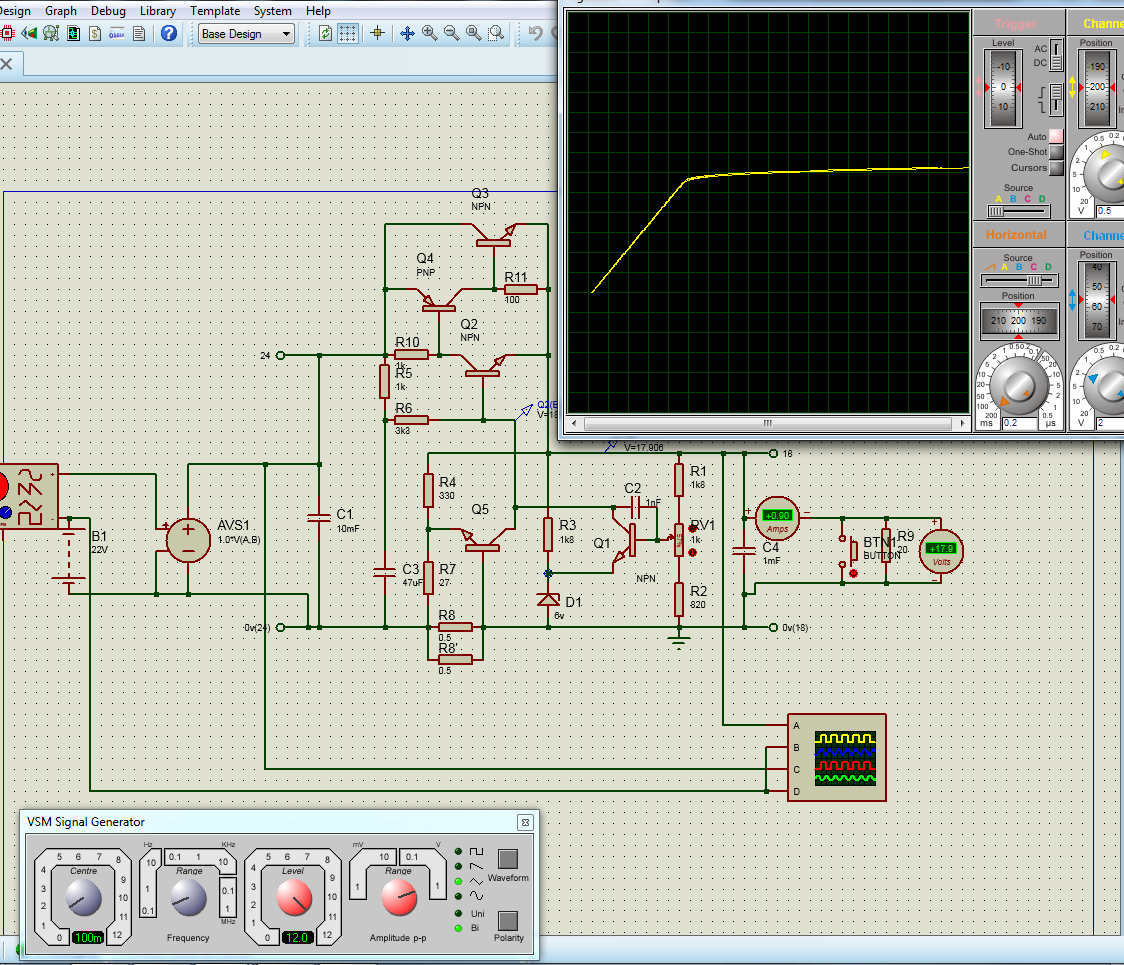
Task: Enable the One-Shot trigger button
Action: [1055, 152]
